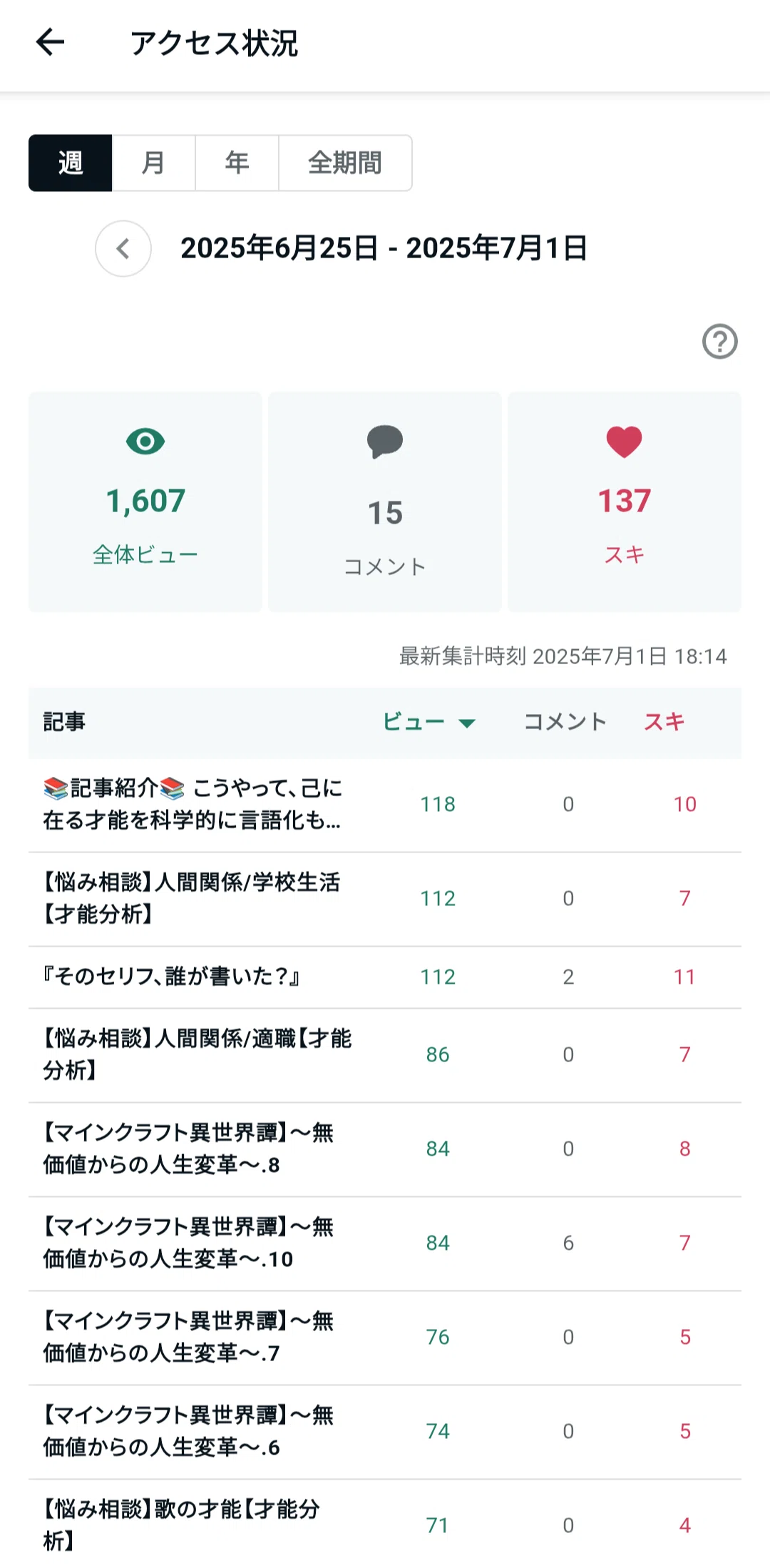Tap the 1,607 全体ビュー card
Screen dimensions: 770x1568
click(x=145, y=502)
